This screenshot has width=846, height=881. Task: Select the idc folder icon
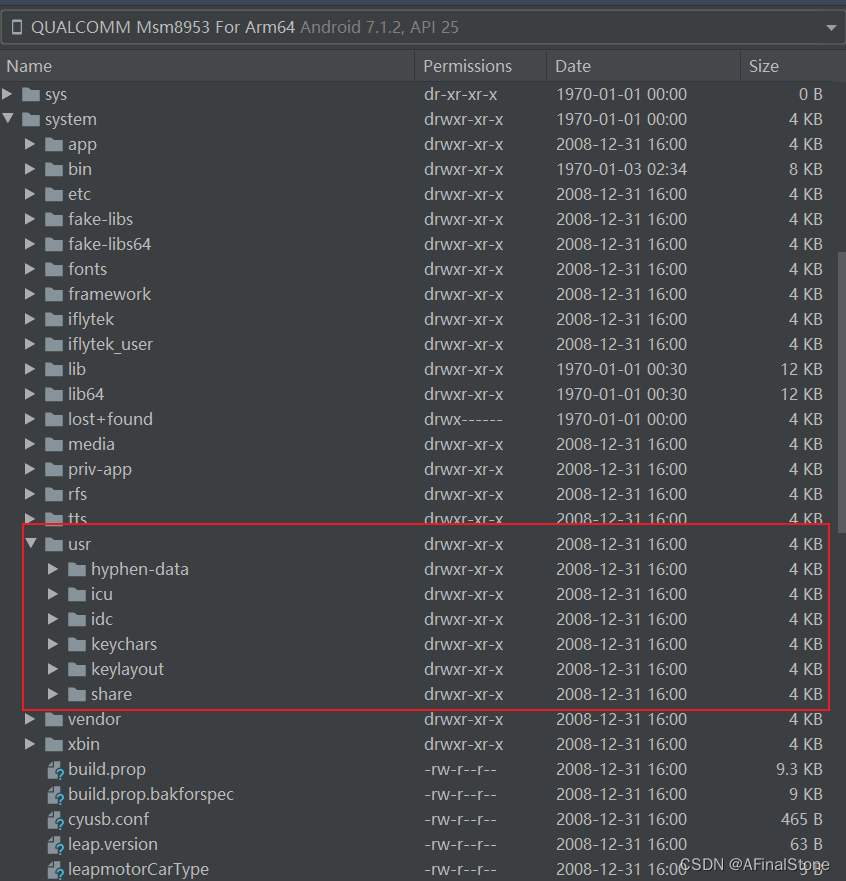tap(77, 619)
